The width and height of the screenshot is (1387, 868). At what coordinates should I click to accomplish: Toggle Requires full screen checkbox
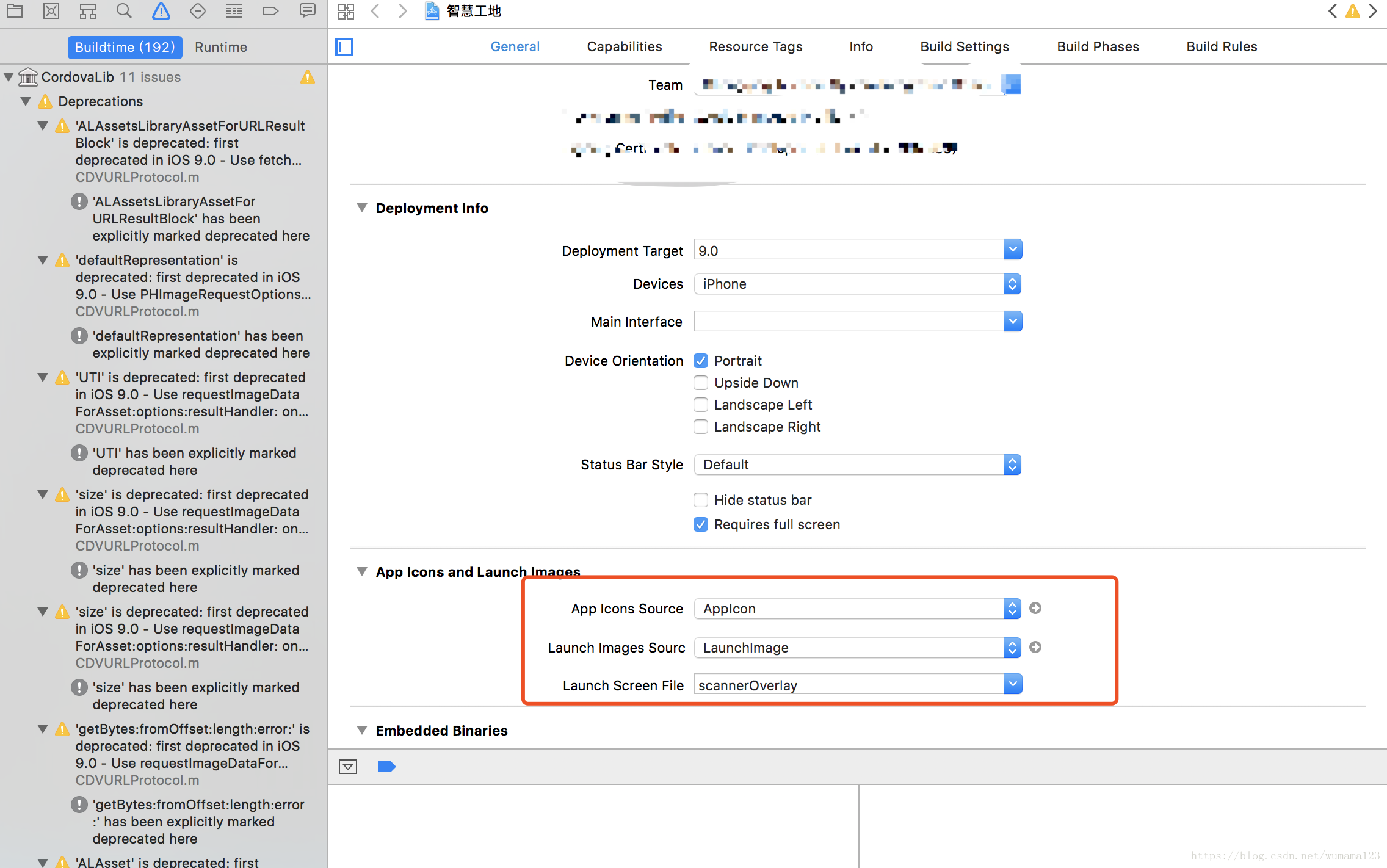pos(700,525)
